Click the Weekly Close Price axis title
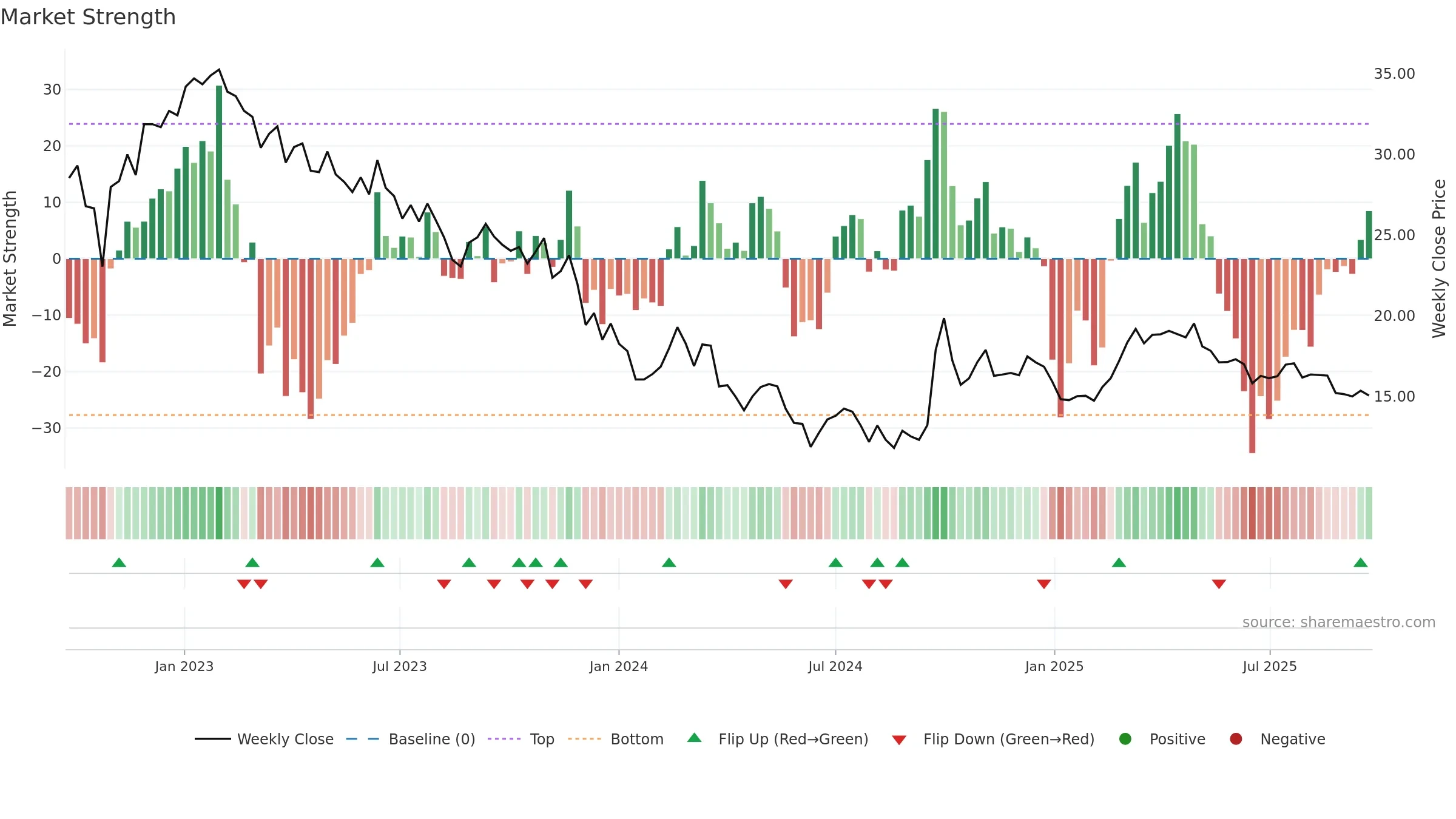Image resolution: width=1456 pixels, height=819 pixels. pos(1439,258)
